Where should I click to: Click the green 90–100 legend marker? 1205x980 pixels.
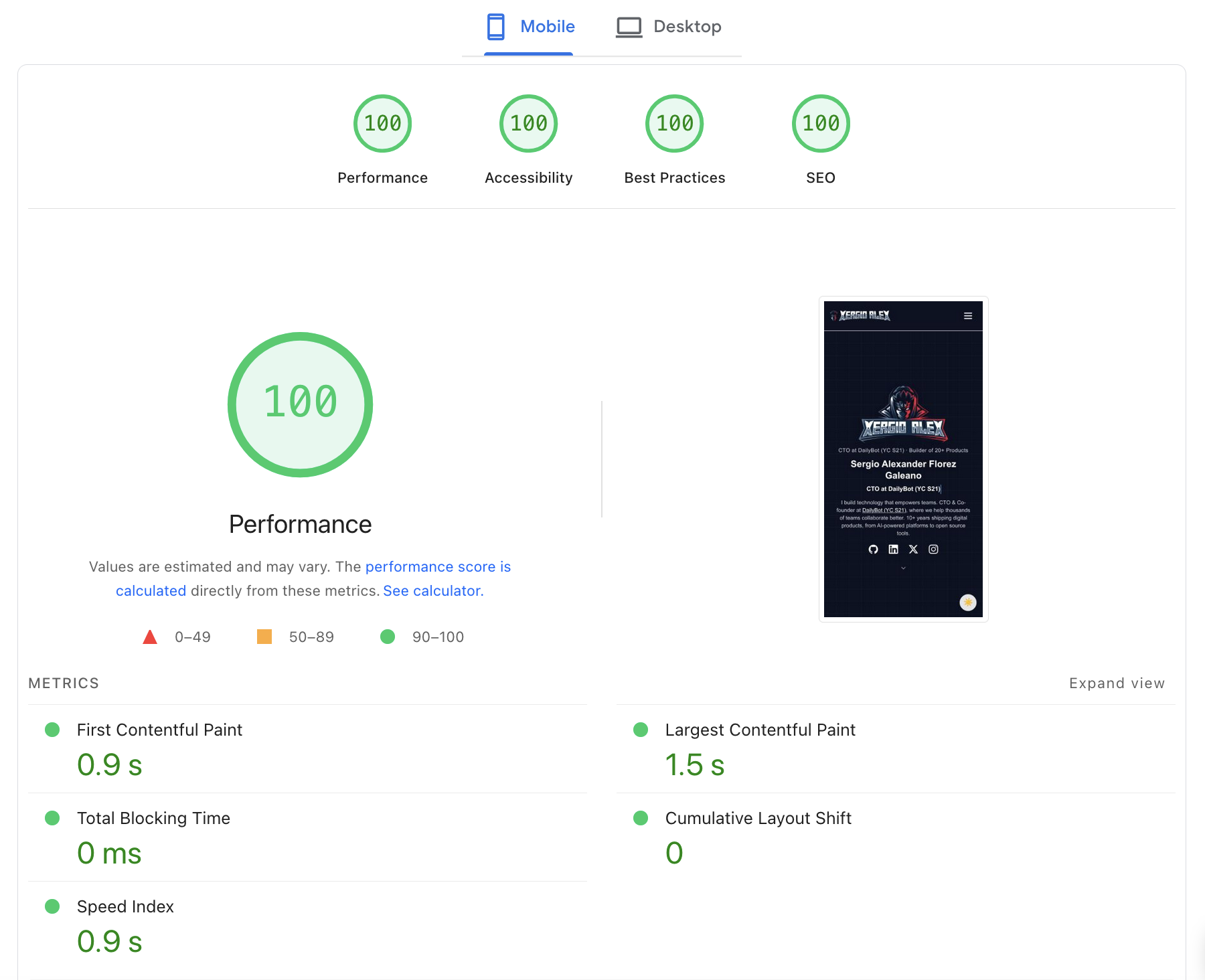tap(387, 637)
